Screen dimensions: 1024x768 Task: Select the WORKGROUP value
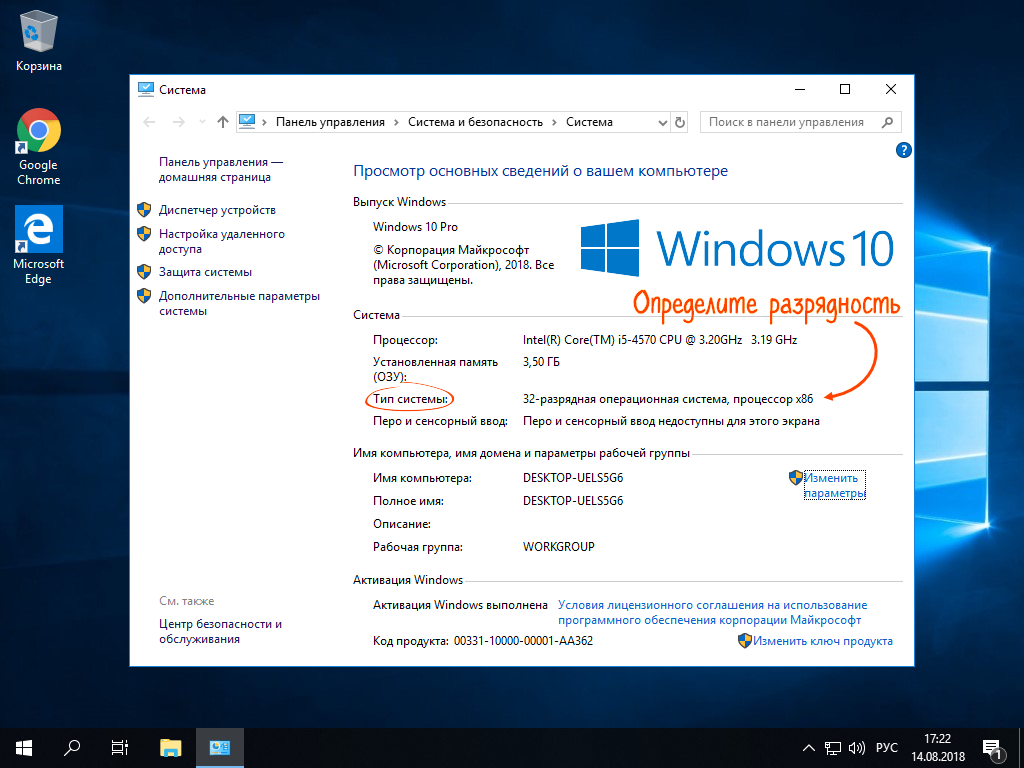pos(559,547)
